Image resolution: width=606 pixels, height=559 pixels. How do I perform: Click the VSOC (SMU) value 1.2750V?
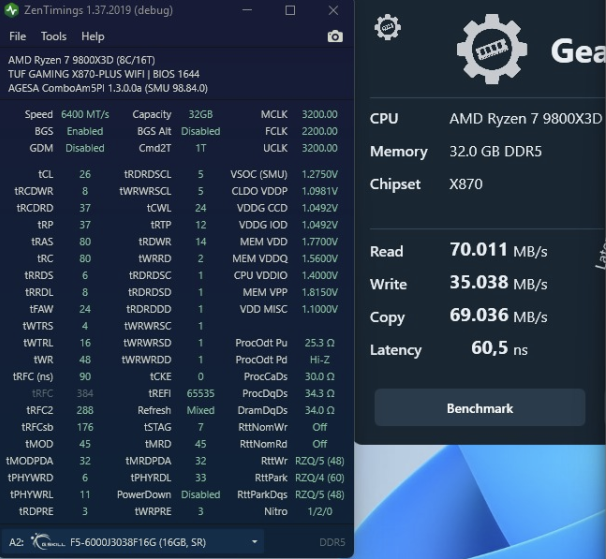pyautogui.click(x=320, y=174)
